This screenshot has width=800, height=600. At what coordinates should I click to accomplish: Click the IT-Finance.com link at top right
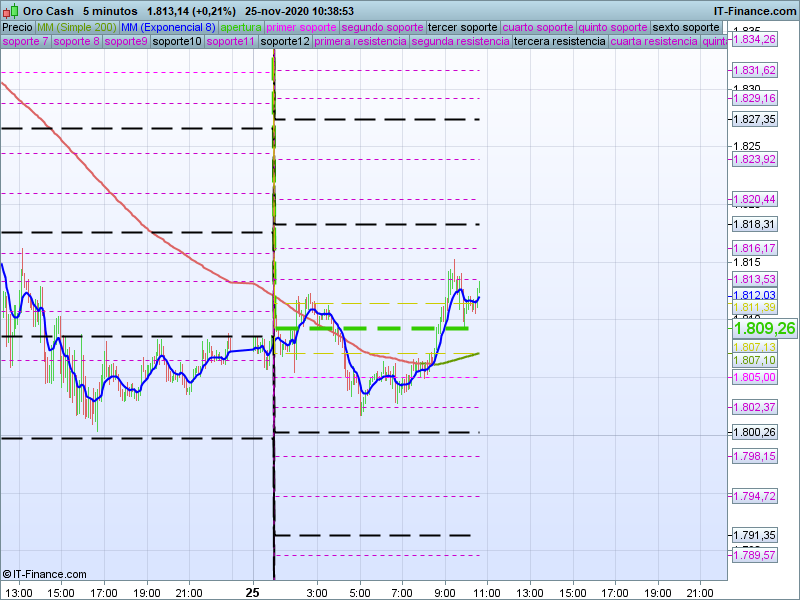click(756, 10)
